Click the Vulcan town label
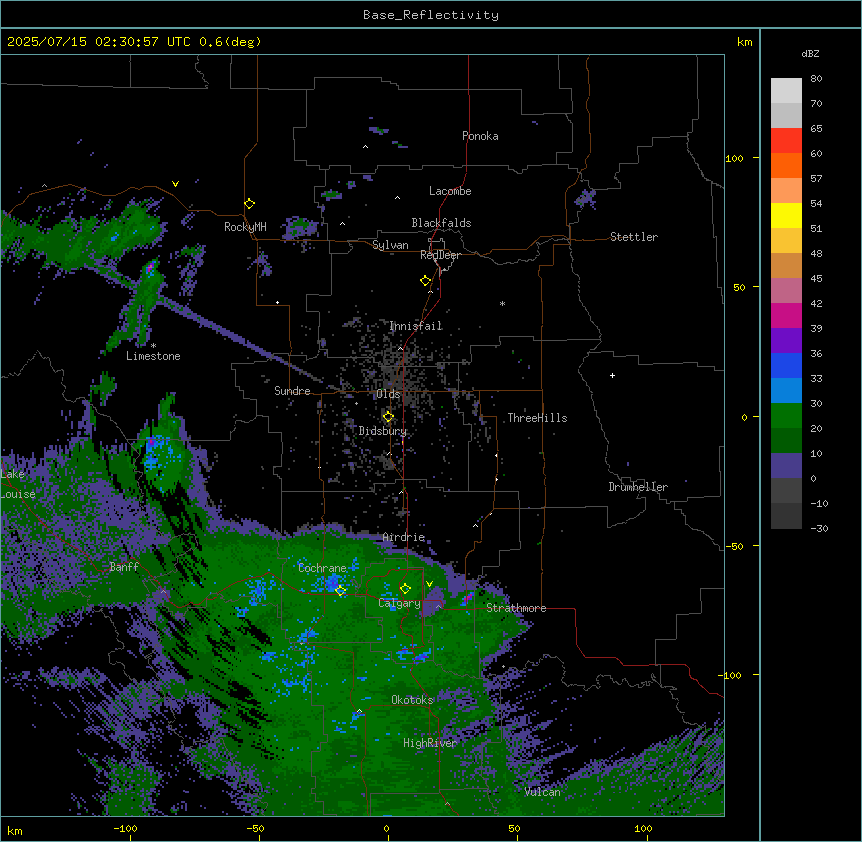This screenshot has height=842, width=862. (x=543, y=792)
